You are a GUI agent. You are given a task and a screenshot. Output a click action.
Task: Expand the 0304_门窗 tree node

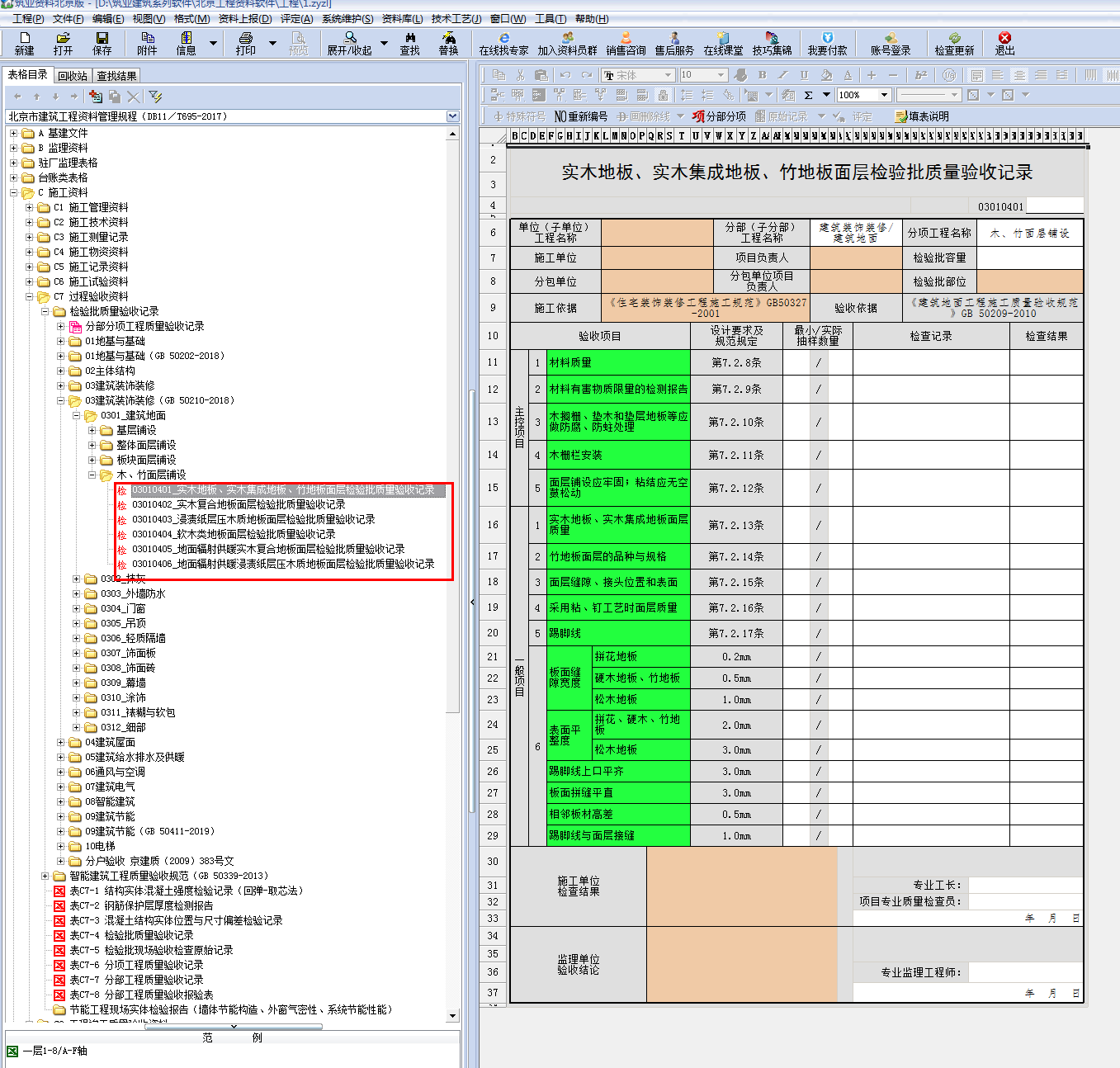tap(77, 608)
